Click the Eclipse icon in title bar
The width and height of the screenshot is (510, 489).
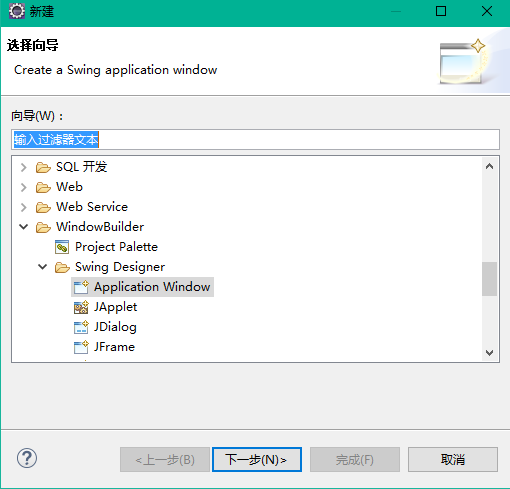tap(17, 11)
